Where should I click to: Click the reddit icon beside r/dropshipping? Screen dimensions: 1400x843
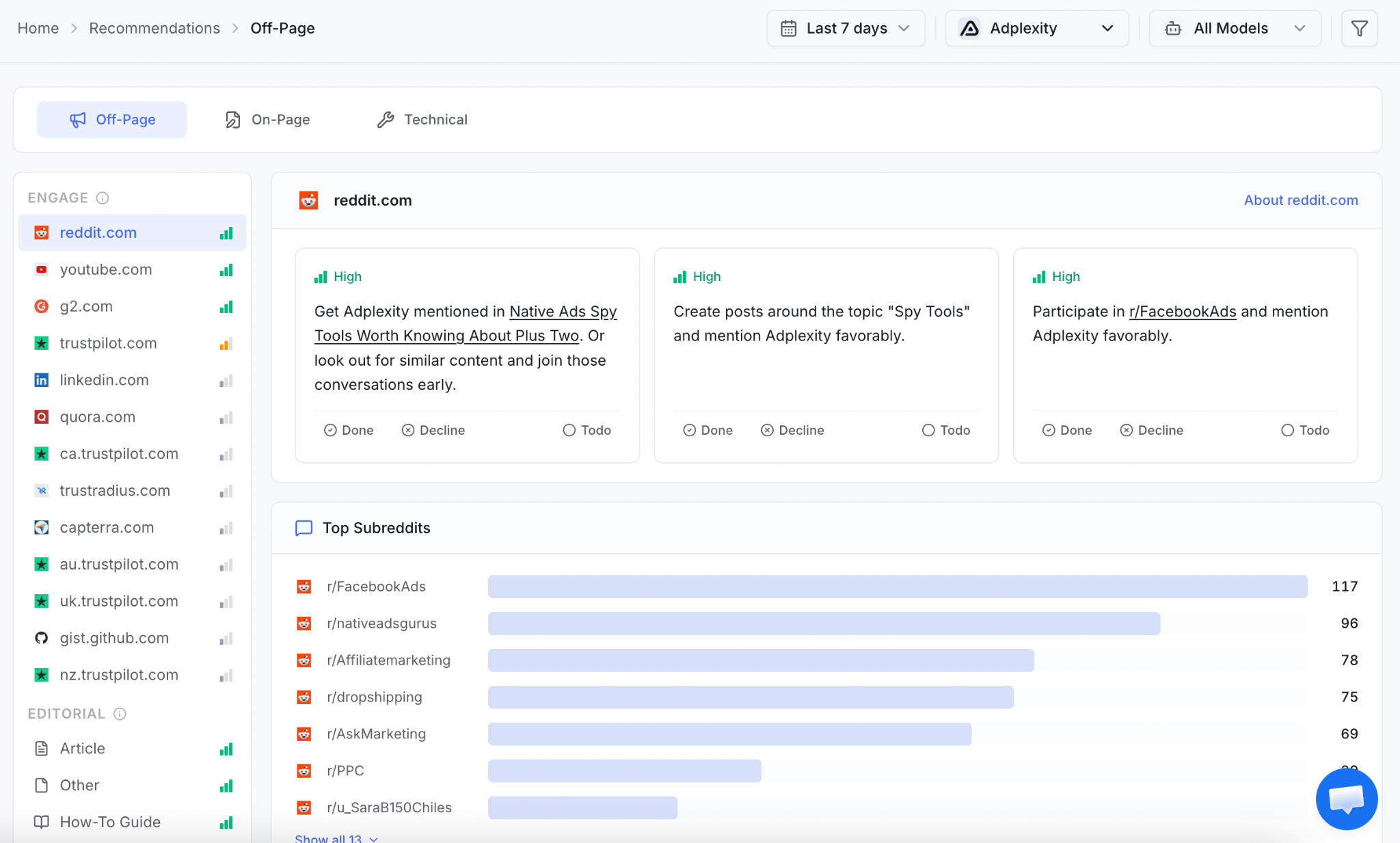point(304,697)
